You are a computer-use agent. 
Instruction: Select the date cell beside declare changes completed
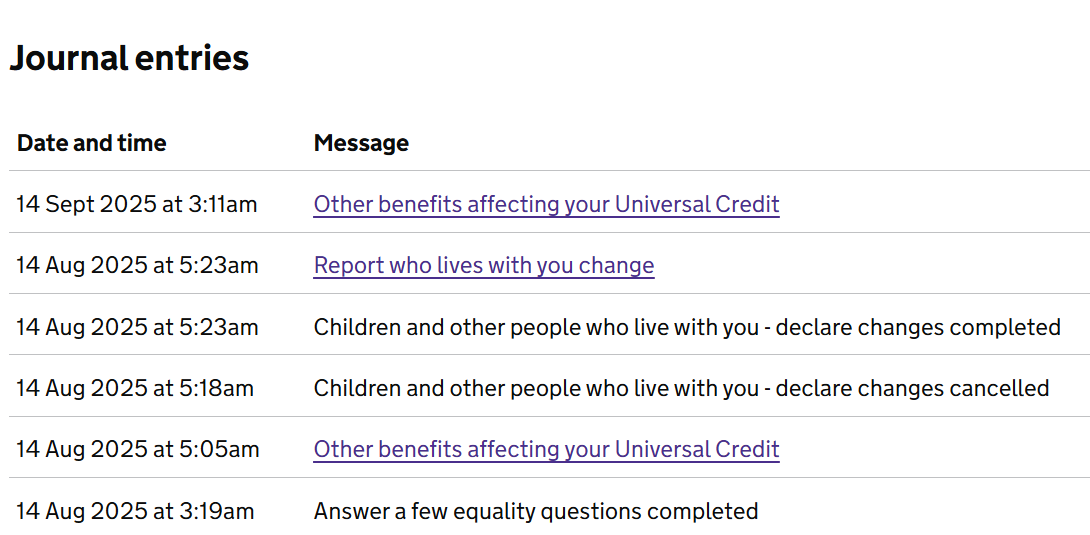pyautogui.click(x=138, y=327)
